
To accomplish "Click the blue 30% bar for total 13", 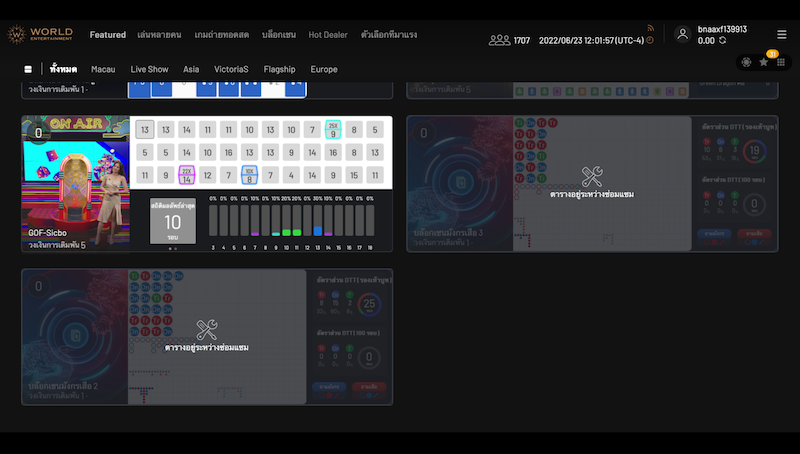I will click(317, 231).
